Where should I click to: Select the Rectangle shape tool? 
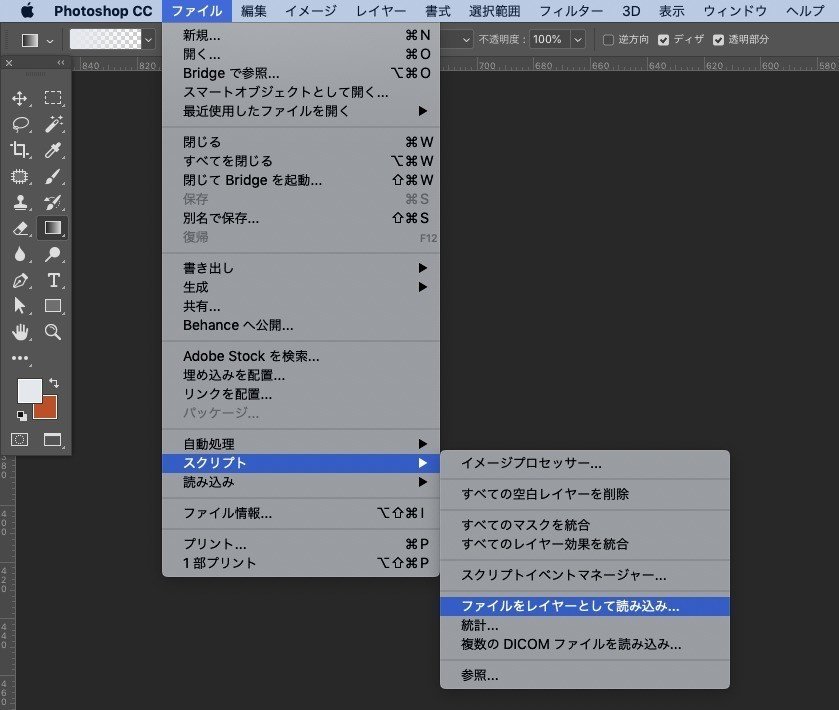click(52, 306)
